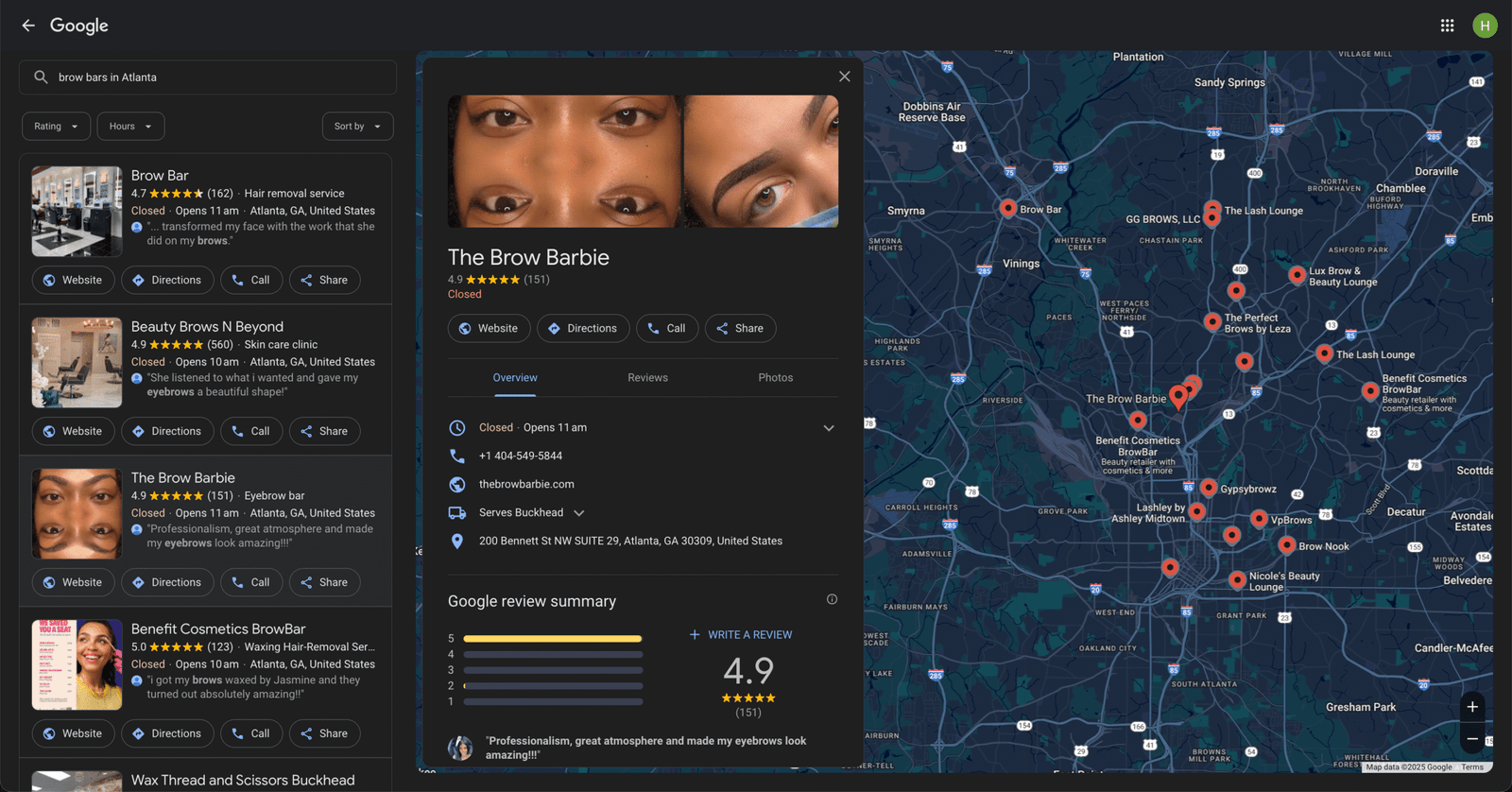Open thebrowbarbie.com website link

tap(526, 484)
